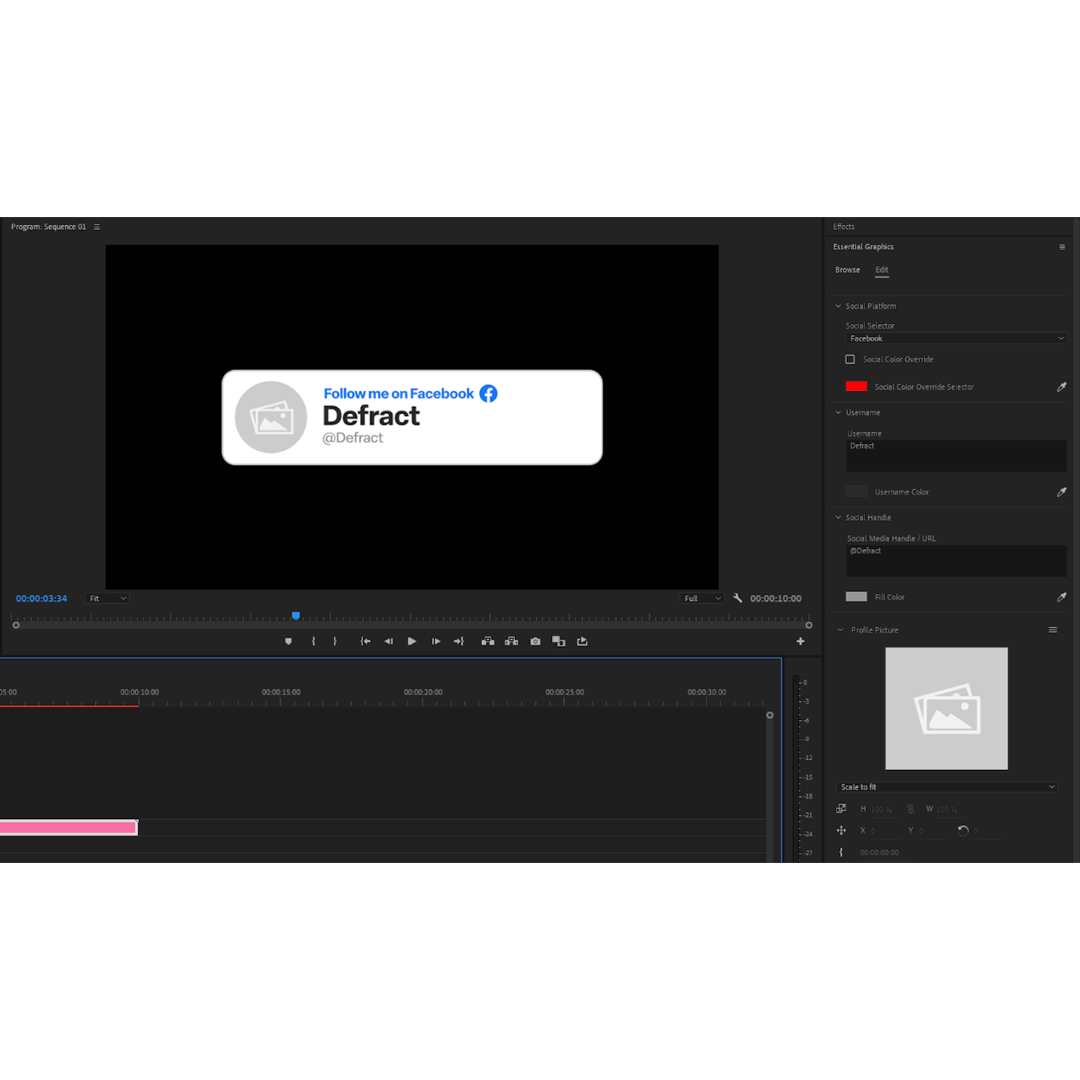Click the Username text field containing Defract
The image size is (1080, 1080).
[x=956, y=456]
